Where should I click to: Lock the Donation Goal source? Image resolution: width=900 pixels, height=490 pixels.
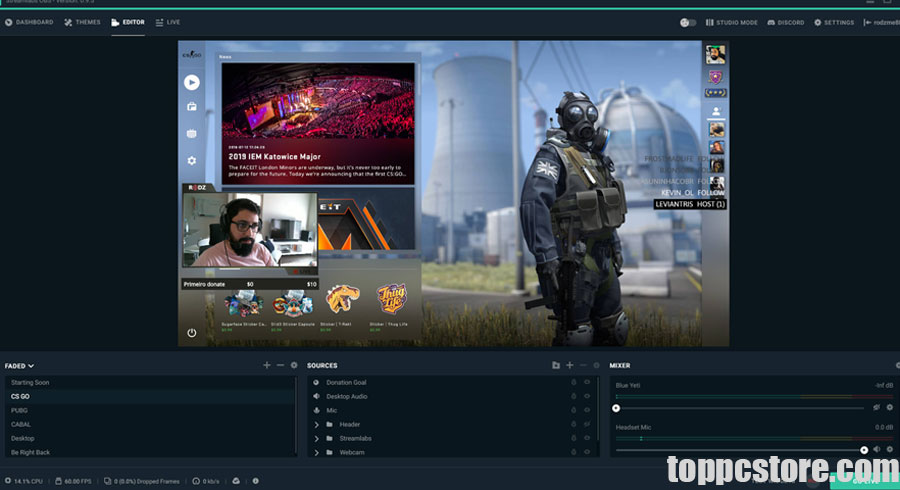point(573,382)
